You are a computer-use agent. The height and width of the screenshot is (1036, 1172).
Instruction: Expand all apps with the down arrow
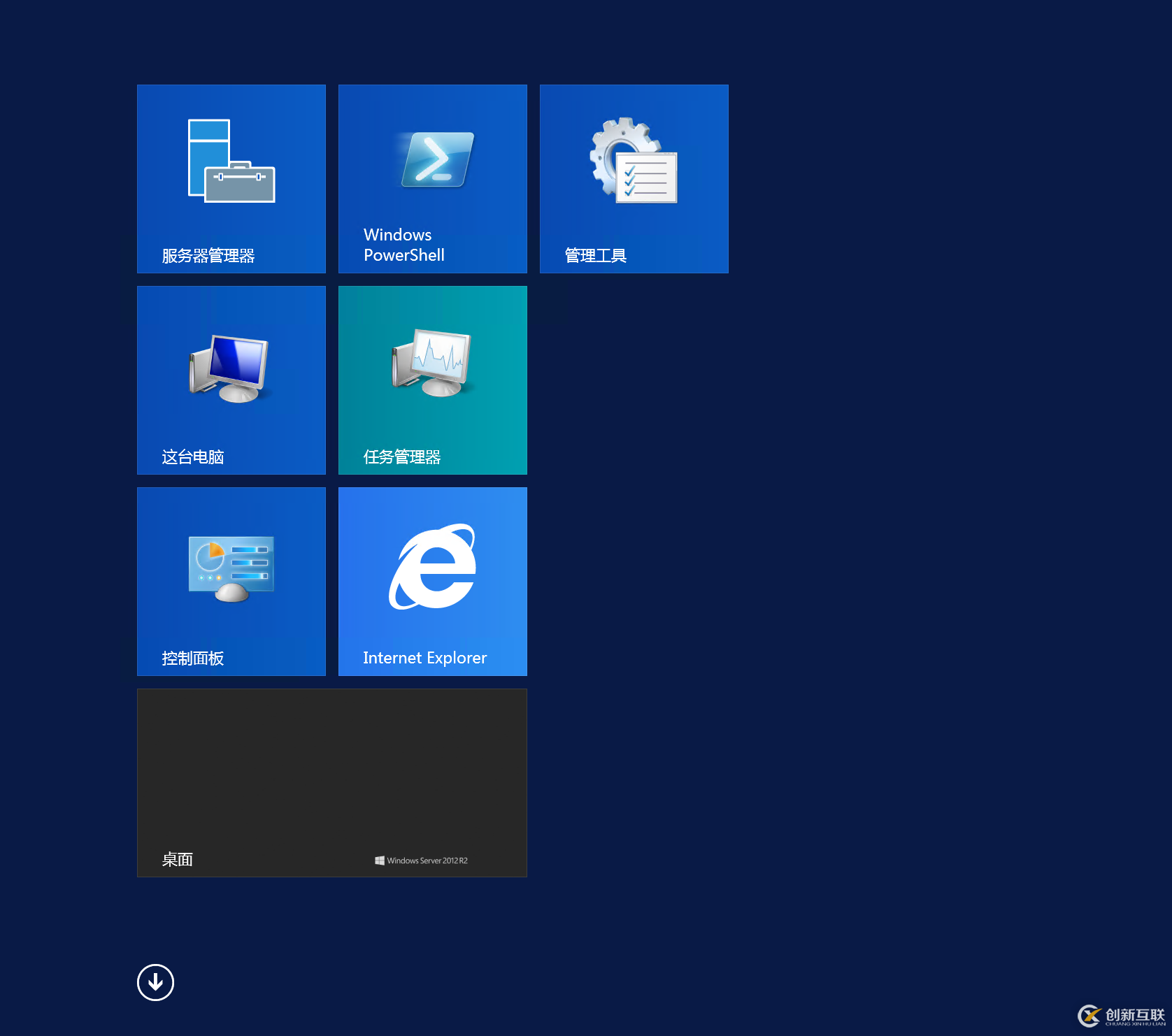coord(155,982)
